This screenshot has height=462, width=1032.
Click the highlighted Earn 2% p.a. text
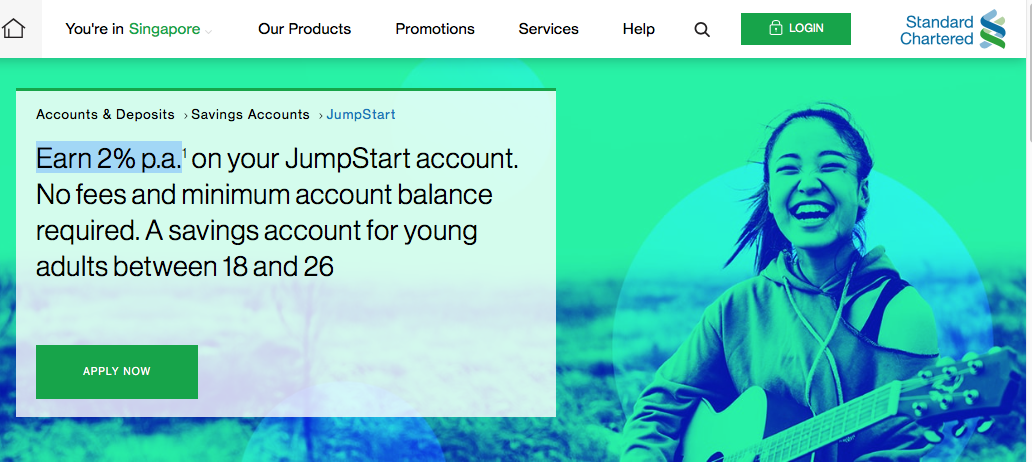pos(109,159)
